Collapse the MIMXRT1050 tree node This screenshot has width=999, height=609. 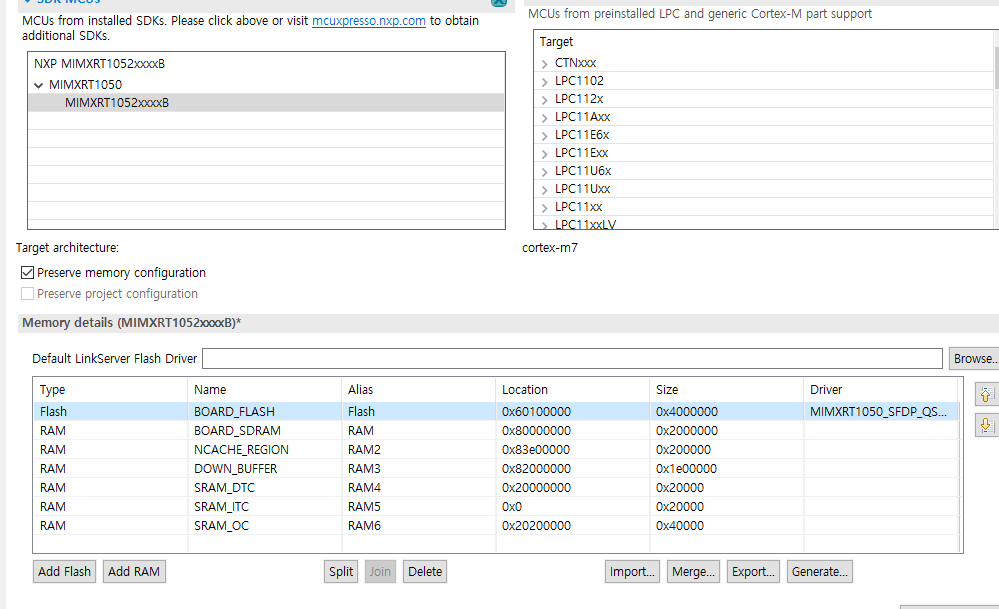click(x=38, y=84)
